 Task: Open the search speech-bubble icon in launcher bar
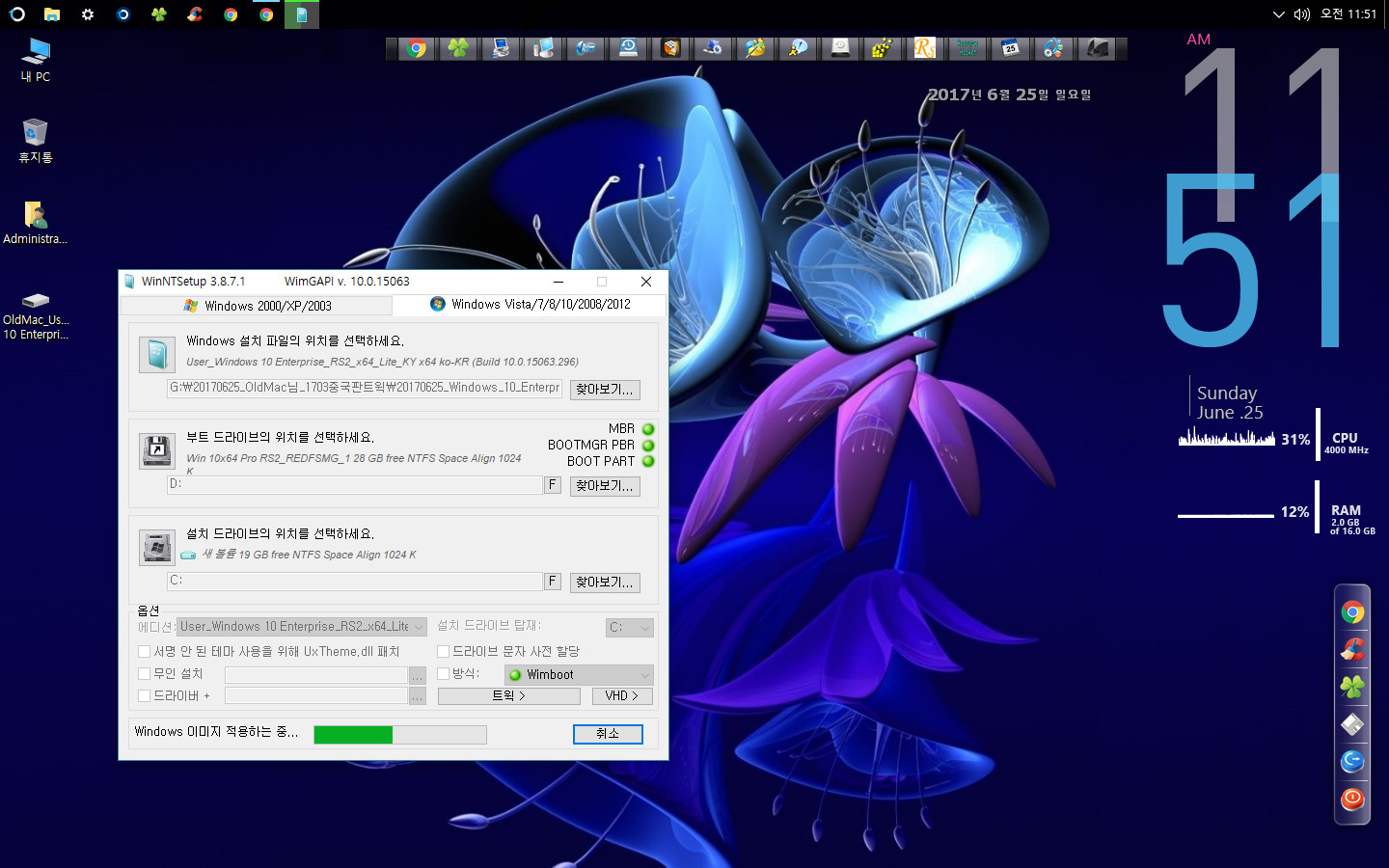pyautogui.click(x=798, y=48)
